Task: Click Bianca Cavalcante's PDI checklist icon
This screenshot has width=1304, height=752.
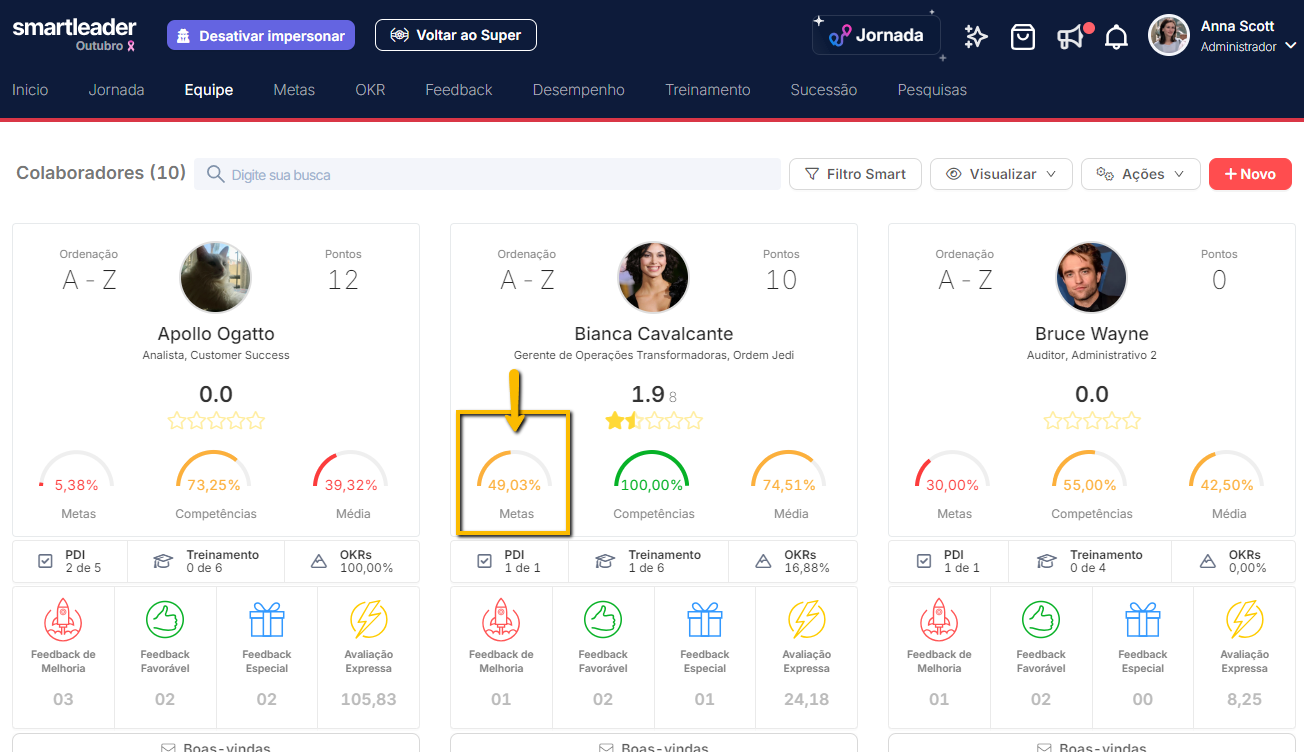Action: [x=485, y=561]
